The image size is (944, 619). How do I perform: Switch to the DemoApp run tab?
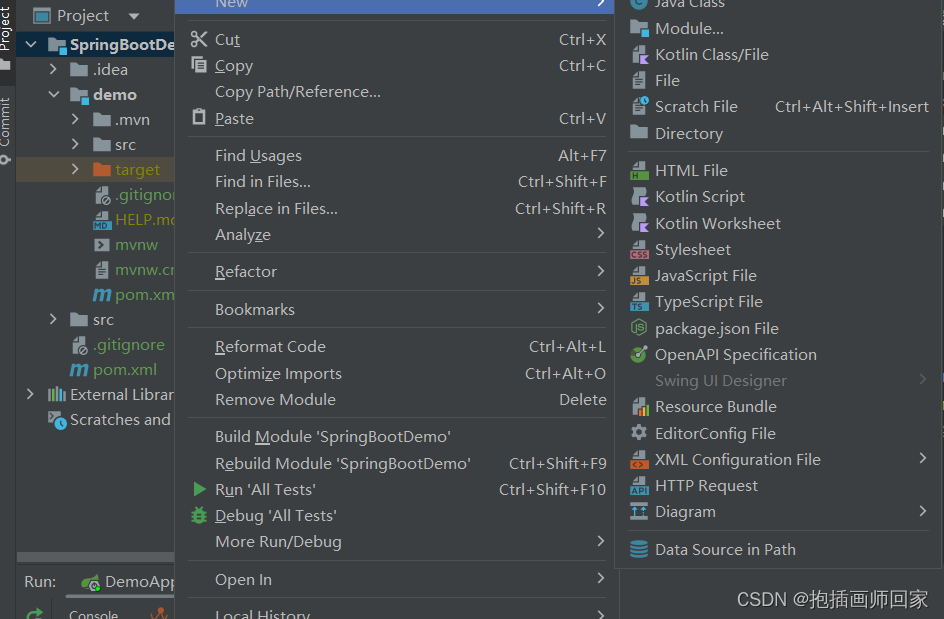pos(128,582)
